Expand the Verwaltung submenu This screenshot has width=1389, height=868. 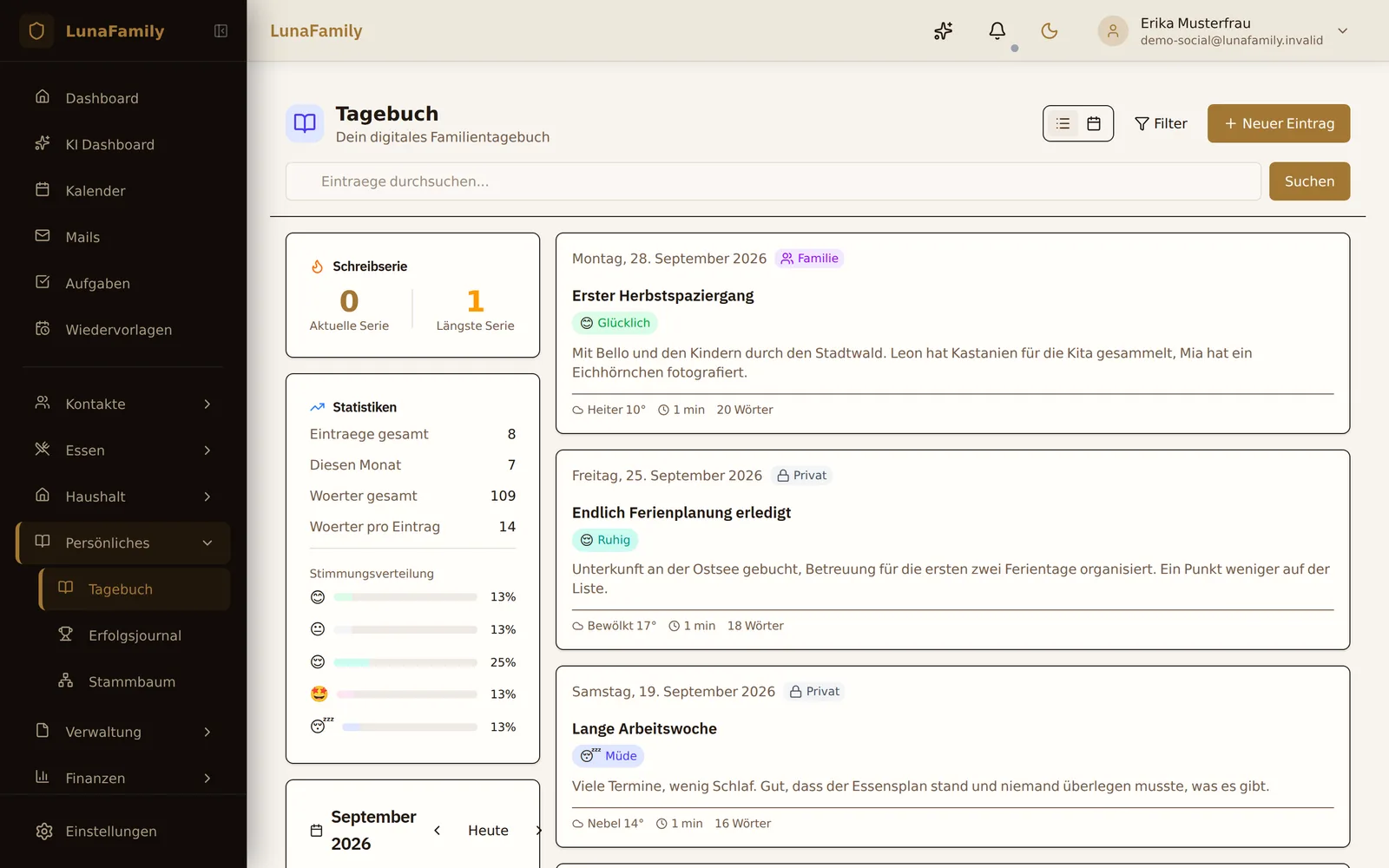click(x=123, y=732)
